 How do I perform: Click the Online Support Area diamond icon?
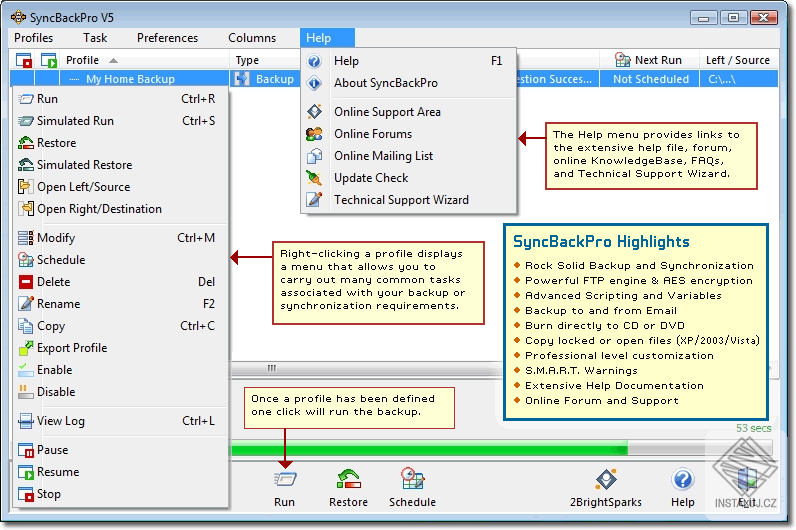pos(314,112)
